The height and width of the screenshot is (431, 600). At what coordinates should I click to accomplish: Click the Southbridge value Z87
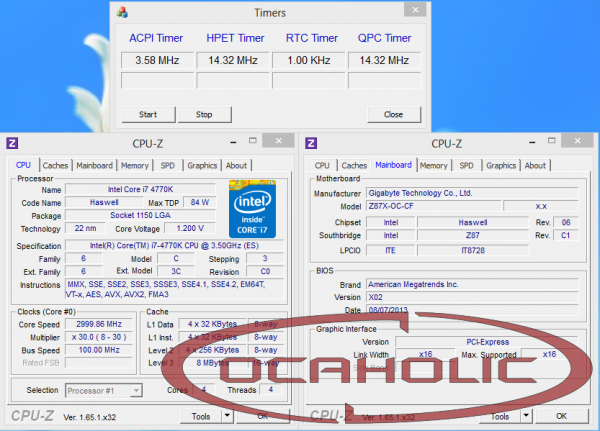click(473, 235)
